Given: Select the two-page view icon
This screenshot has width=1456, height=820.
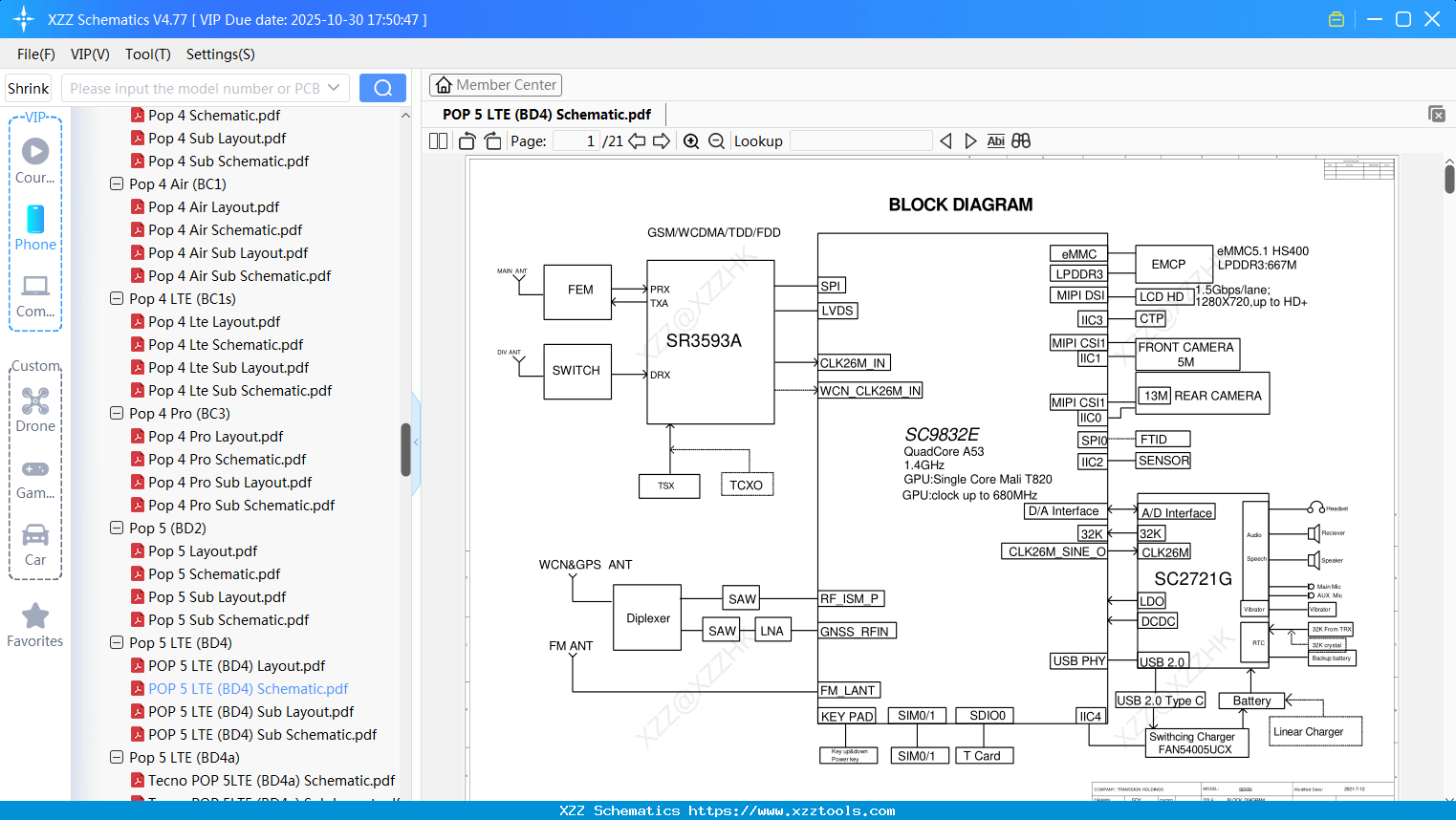Looking at the screenshot, I should click(x=437, y=140).
